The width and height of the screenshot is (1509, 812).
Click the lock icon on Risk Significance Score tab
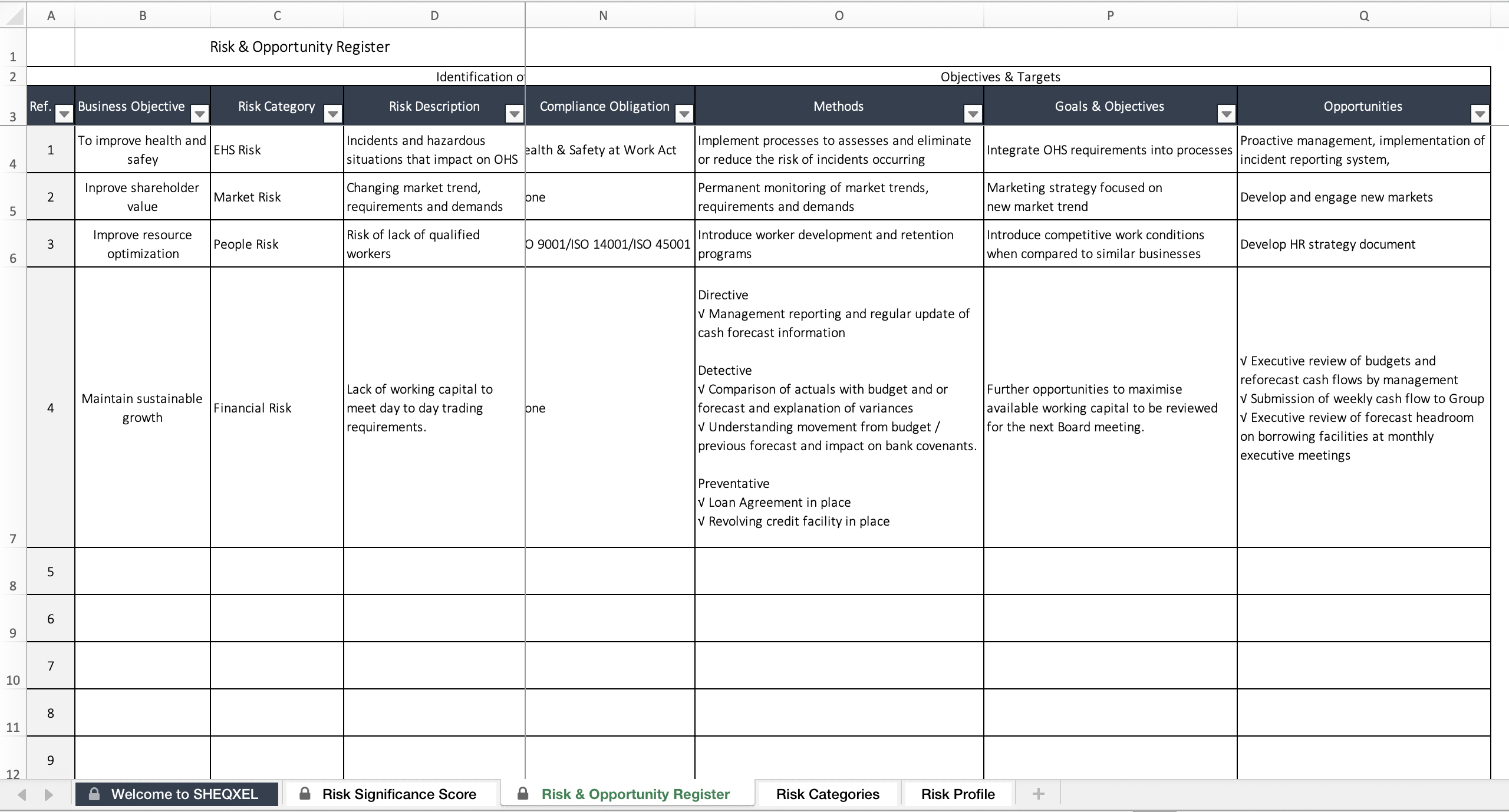pos(305,794)
